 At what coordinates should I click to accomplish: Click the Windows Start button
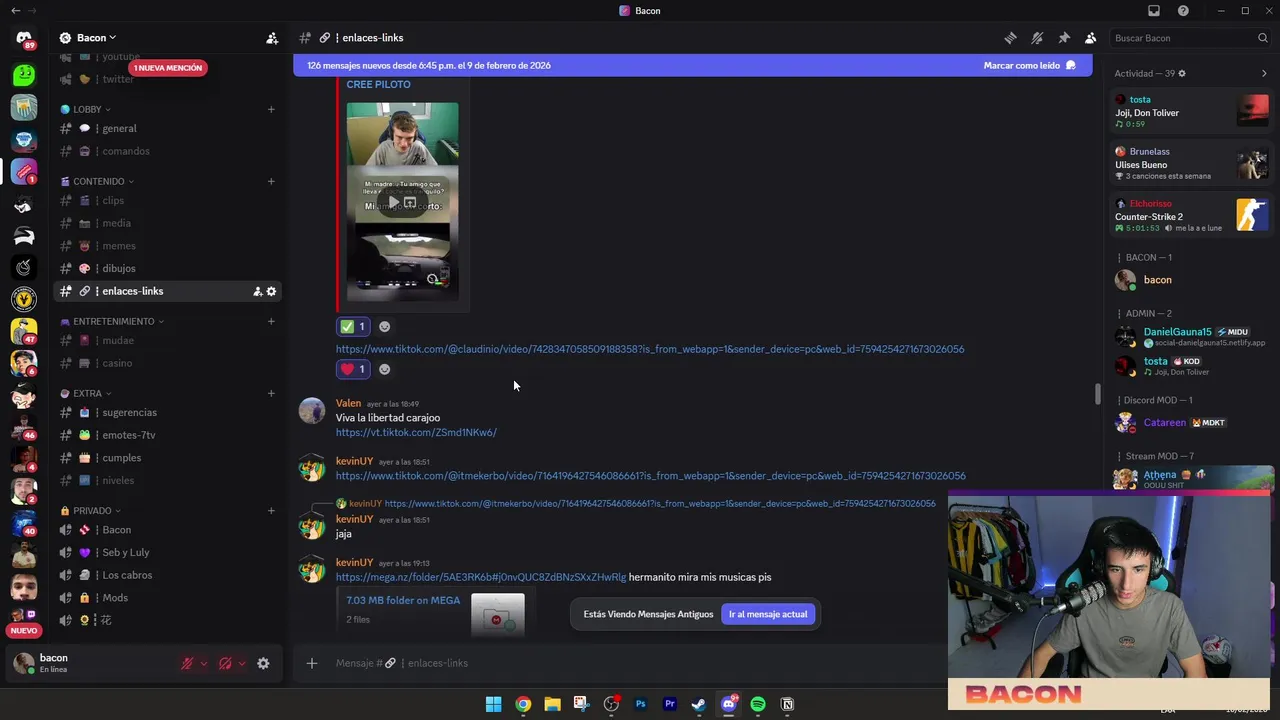coord(493,704)
